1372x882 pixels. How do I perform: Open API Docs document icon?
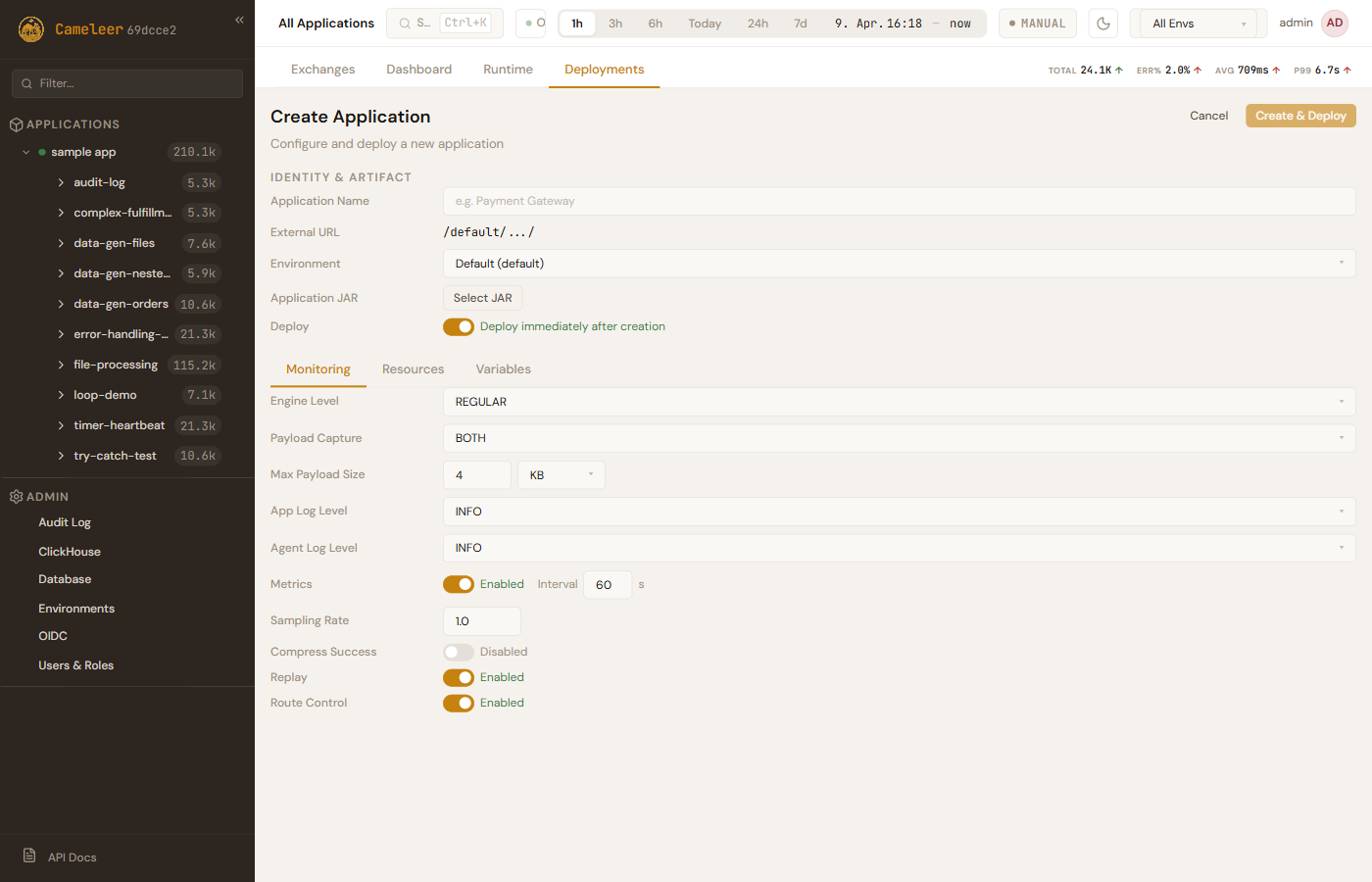coord(29,856)
